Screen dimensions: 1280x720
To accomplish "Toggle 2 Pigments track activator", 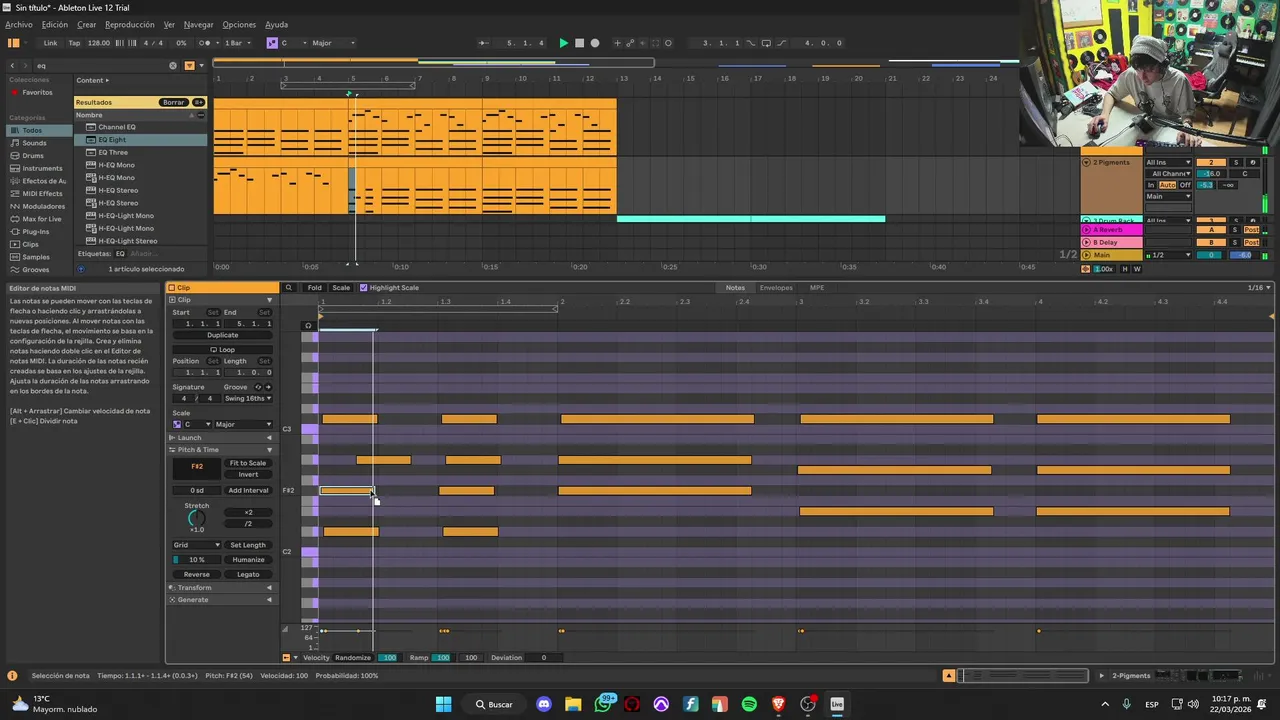I will tap(1212, 162).
